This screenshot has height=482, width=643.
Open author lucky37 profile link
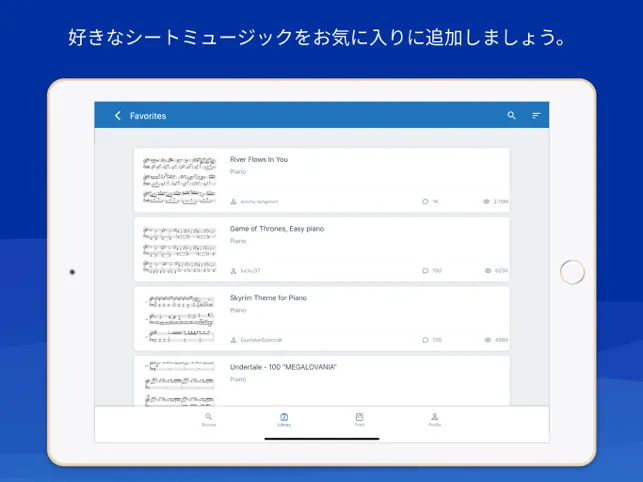coord(250,271)
